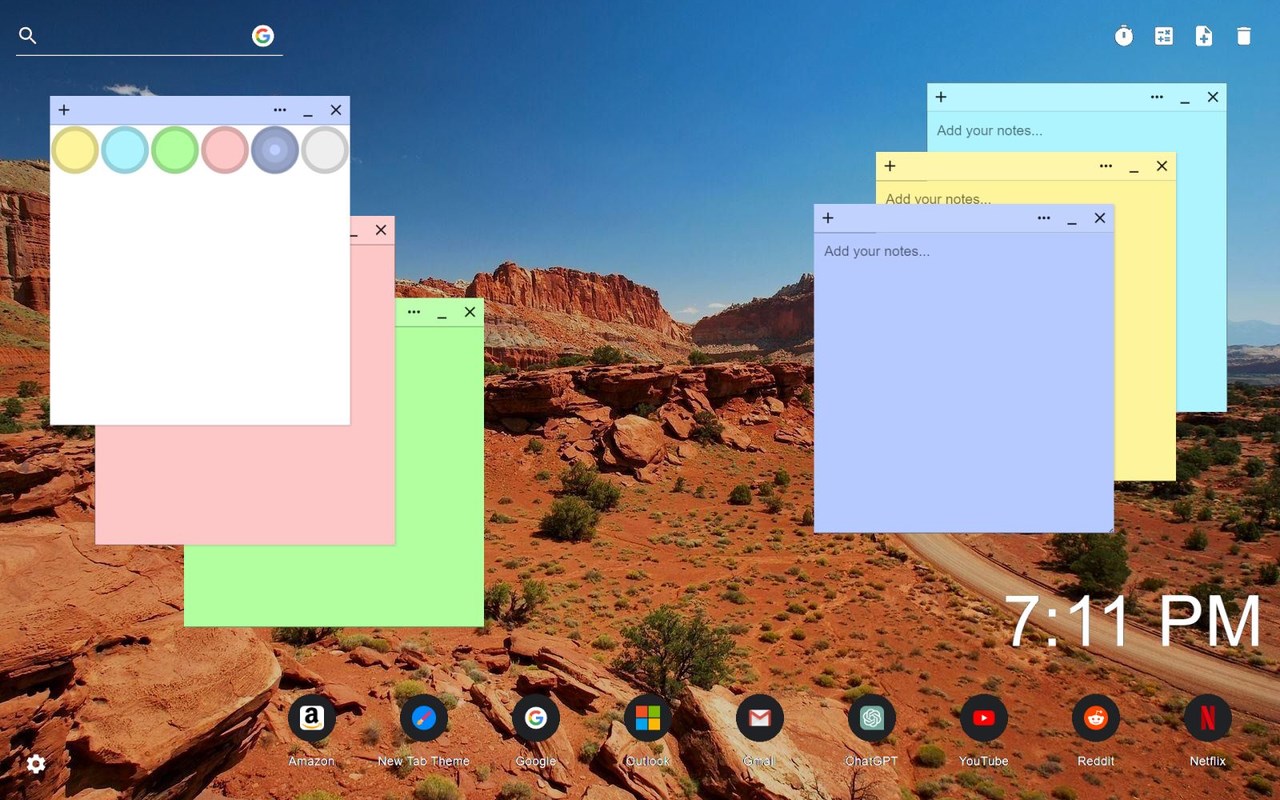This screenshot has height=800, width=1280.
Task: Launch the Netflix shortcut
Action: (x=1208, y=718)
